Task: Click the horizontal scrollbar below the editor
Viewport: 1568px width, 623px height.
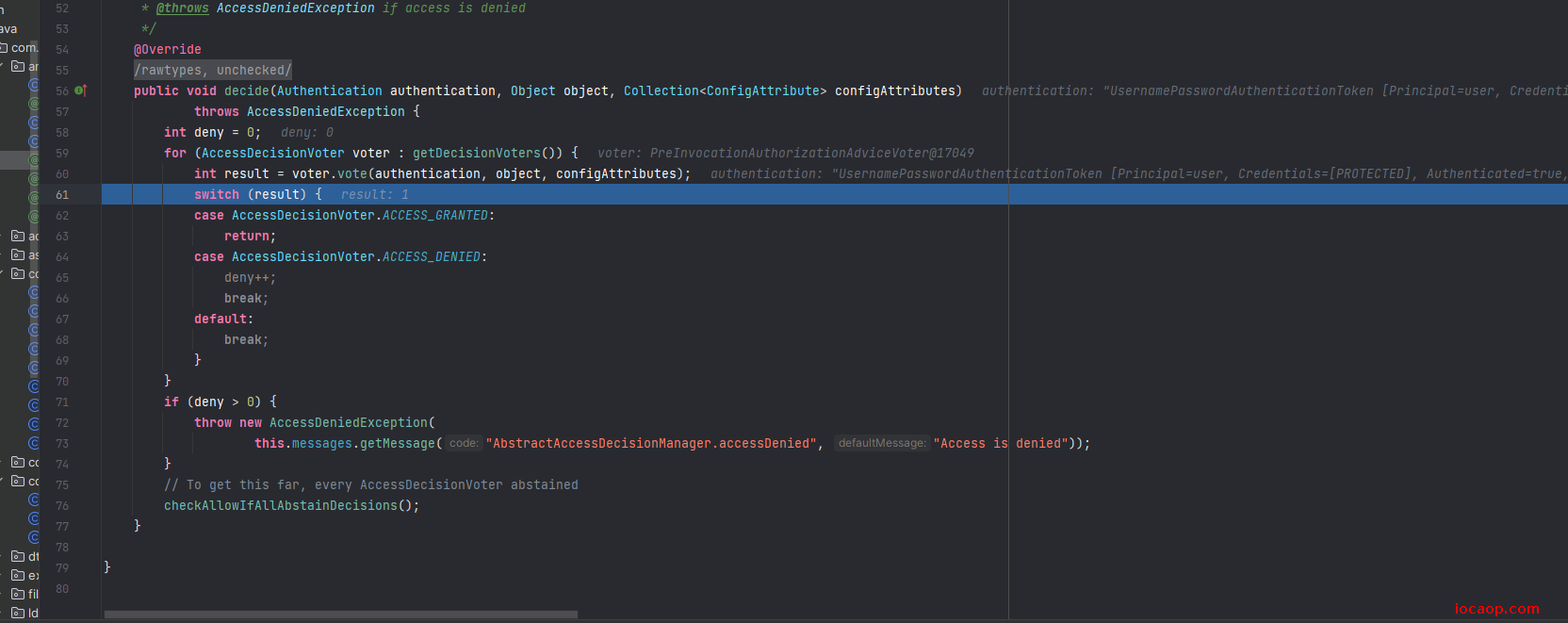Action: point(341,615)
